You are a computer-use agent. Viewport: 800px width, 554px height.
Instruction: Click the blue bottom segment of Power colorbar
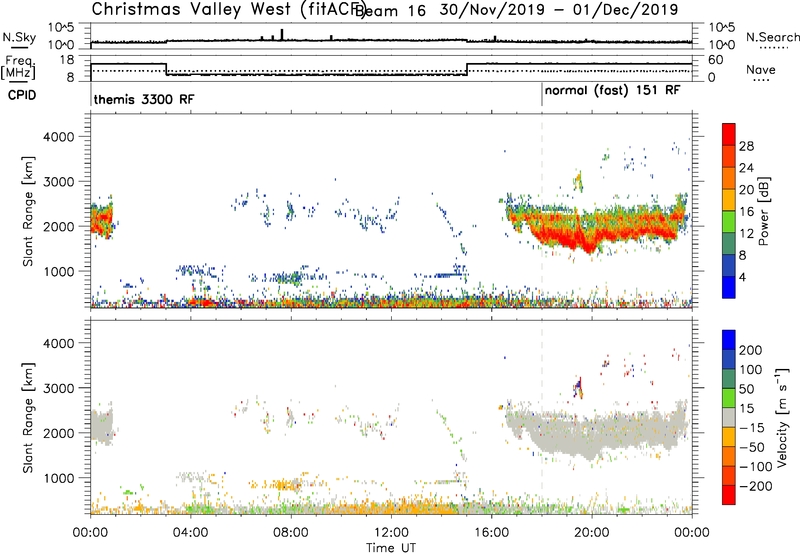pos(729,287)
